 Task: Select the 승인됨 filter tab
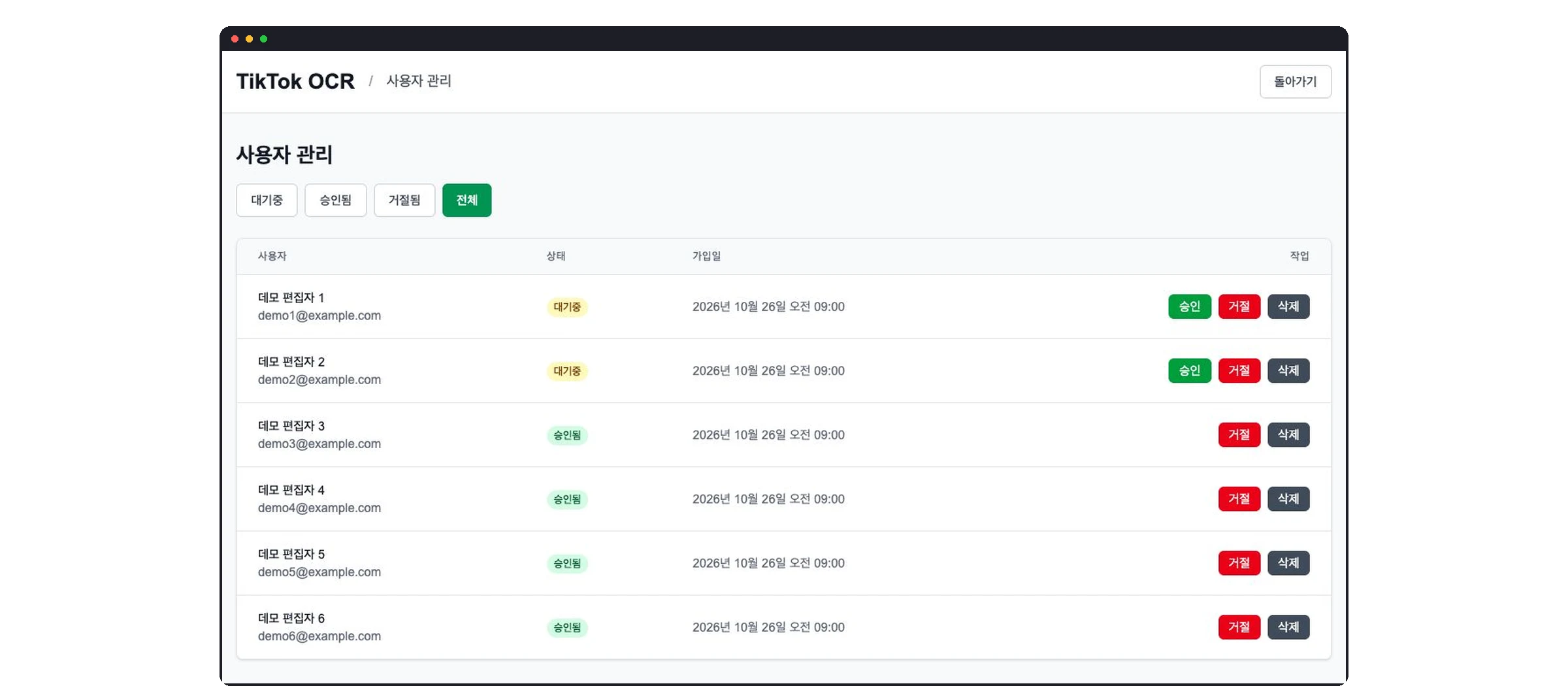pos(335,200)
